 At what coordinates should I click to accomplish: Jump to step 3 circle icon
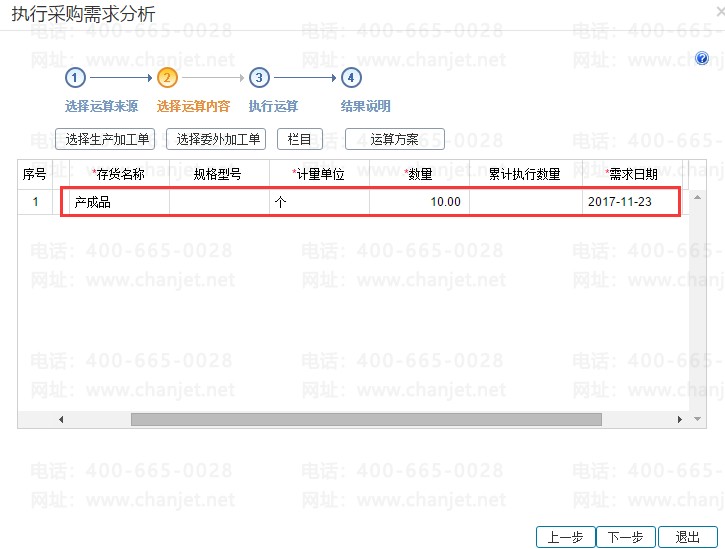(x=259, y=78)
